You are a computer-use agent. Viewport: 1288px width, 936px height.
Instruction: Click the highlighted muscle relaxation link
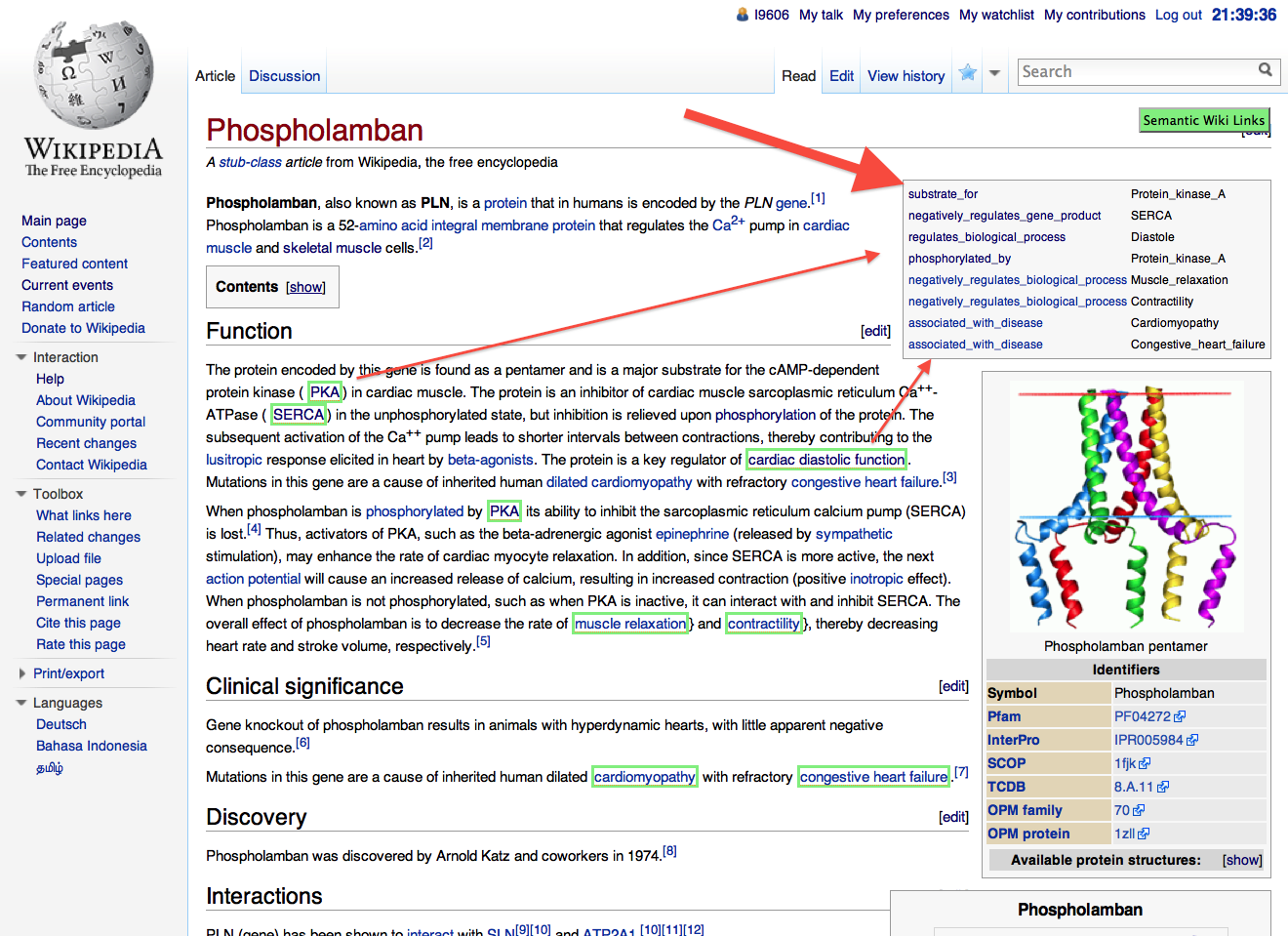pyautogui.click(x=630, y=624)
